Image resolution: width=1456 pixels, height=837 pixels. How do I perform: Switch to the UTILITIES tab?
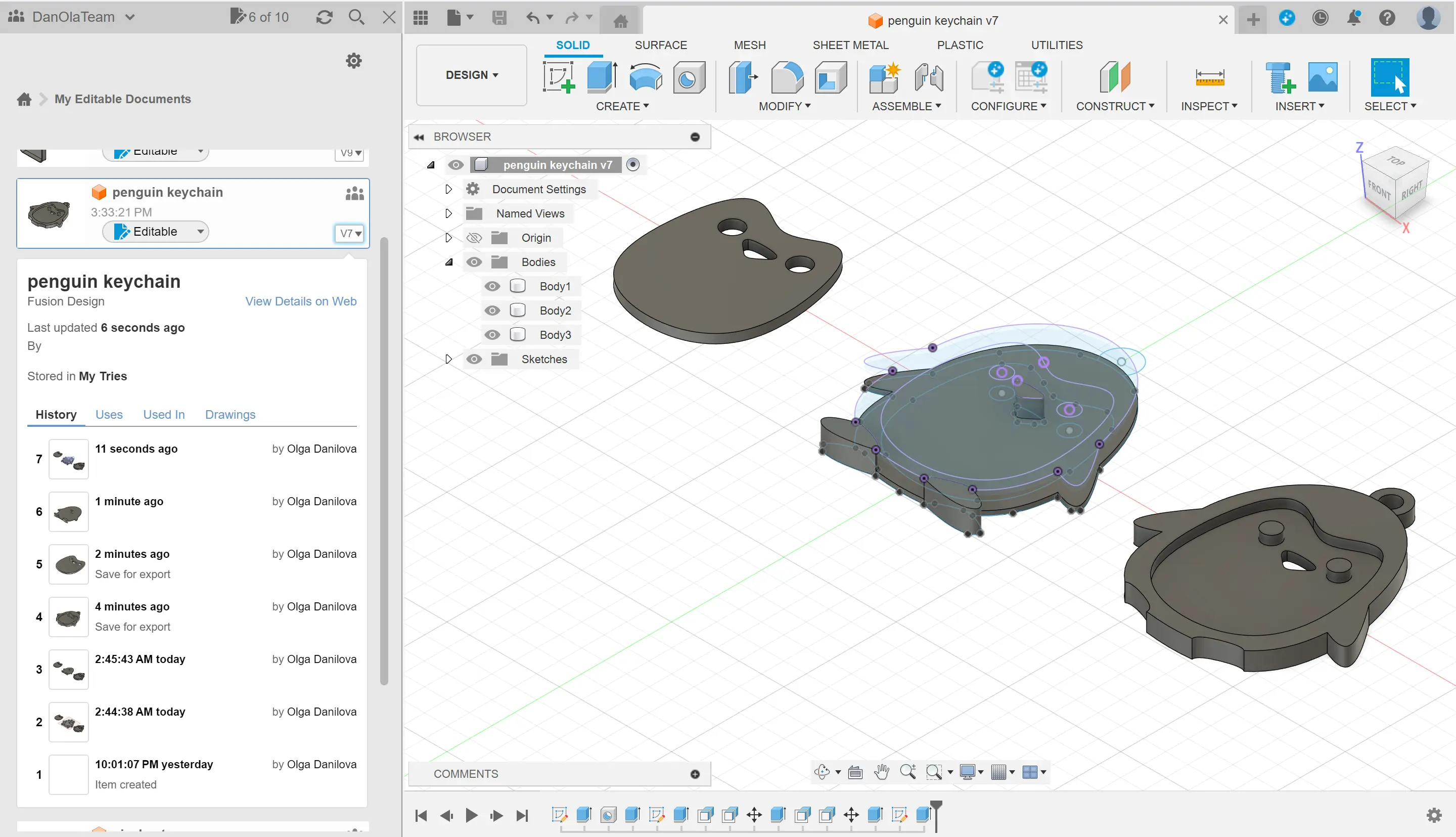pyautogui.click(x=1056, y=45)
